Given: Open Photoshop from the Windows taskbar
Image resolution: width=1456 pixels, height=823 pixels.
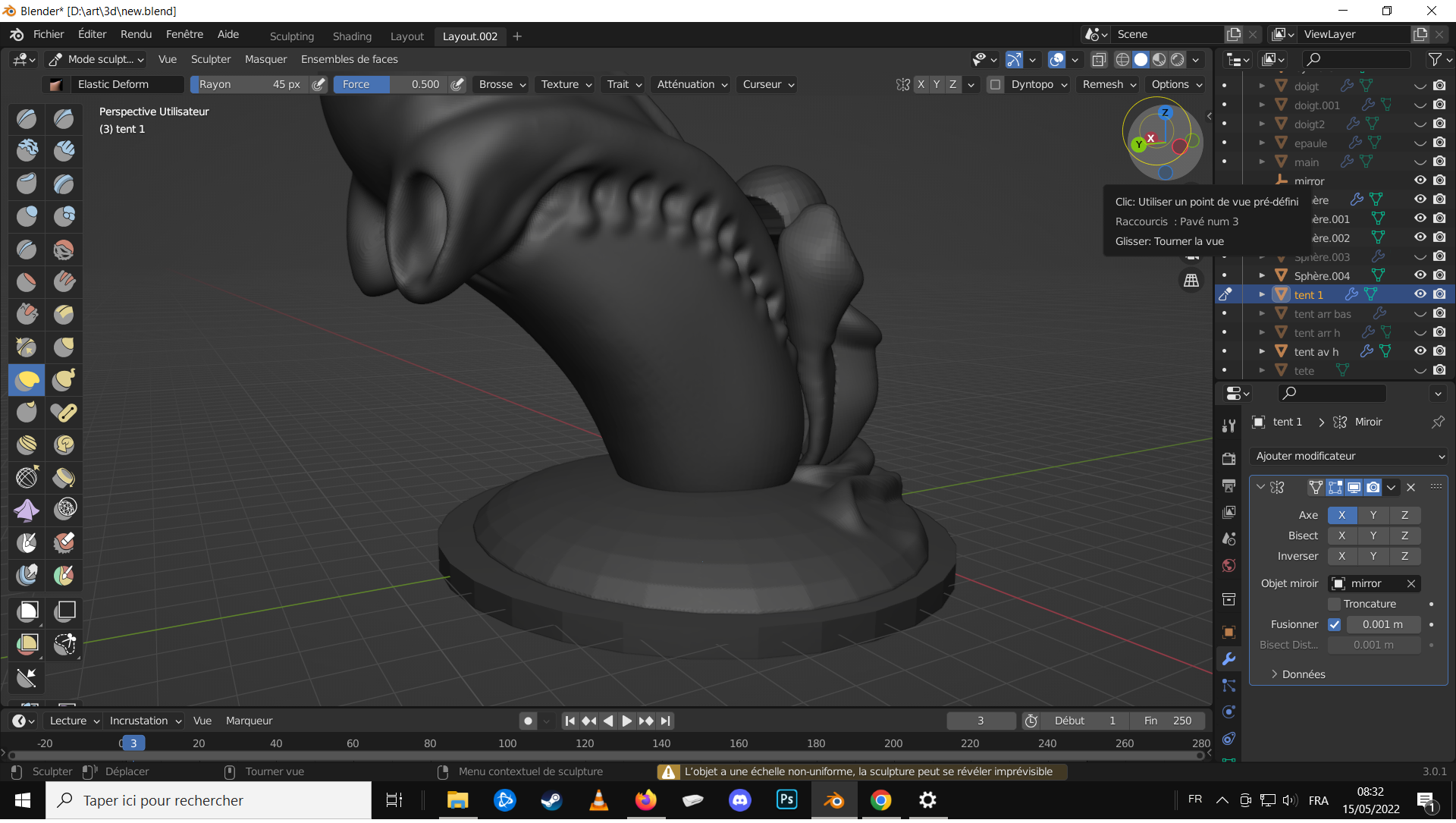Looking at the screenshot, I should pyautogui.click(x=786, y=799).
